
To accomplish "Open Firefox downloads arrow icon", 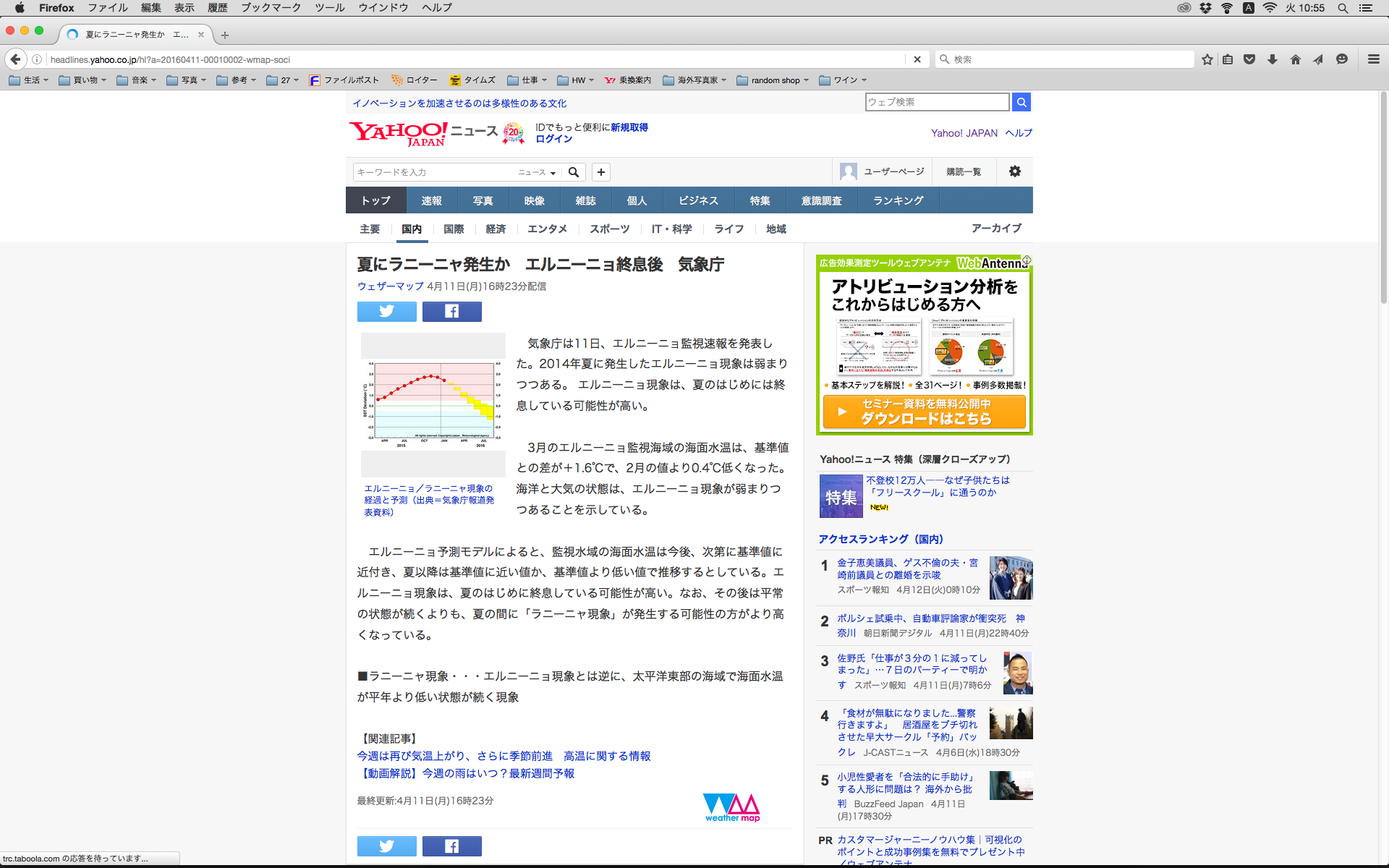I will click(1272, 59).
